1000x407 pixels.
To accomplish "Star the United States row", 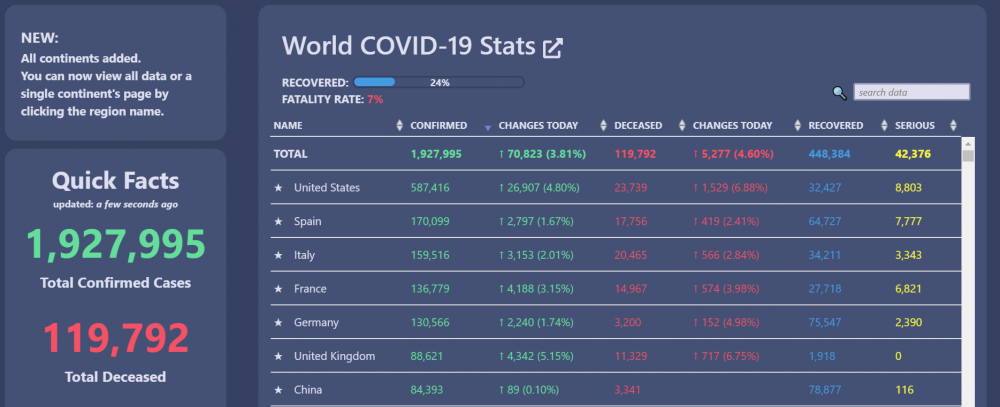I will (x=278, y=188).
